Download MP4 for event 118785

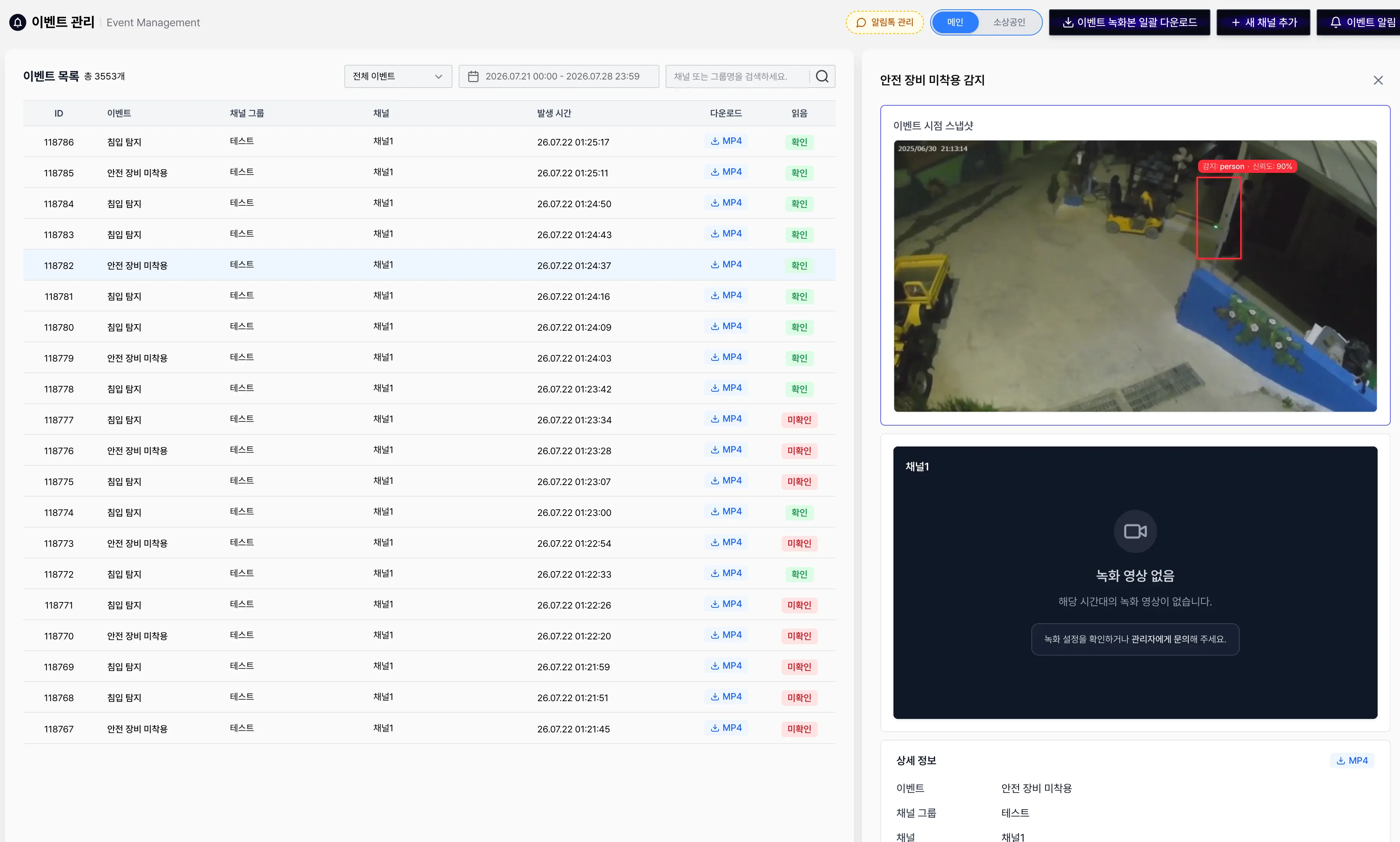726,172
